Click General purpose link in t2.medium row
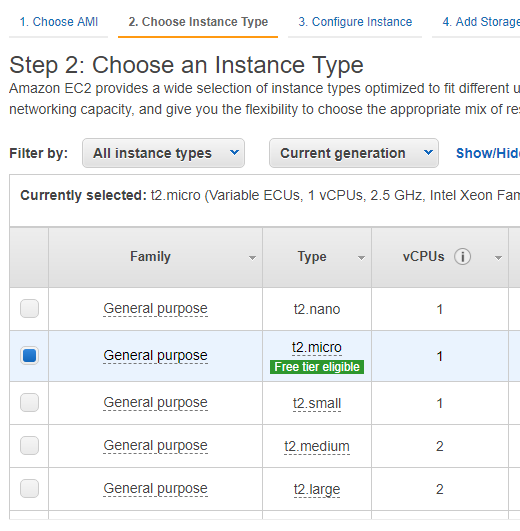The image size is (520, 531). pos(155,446)
